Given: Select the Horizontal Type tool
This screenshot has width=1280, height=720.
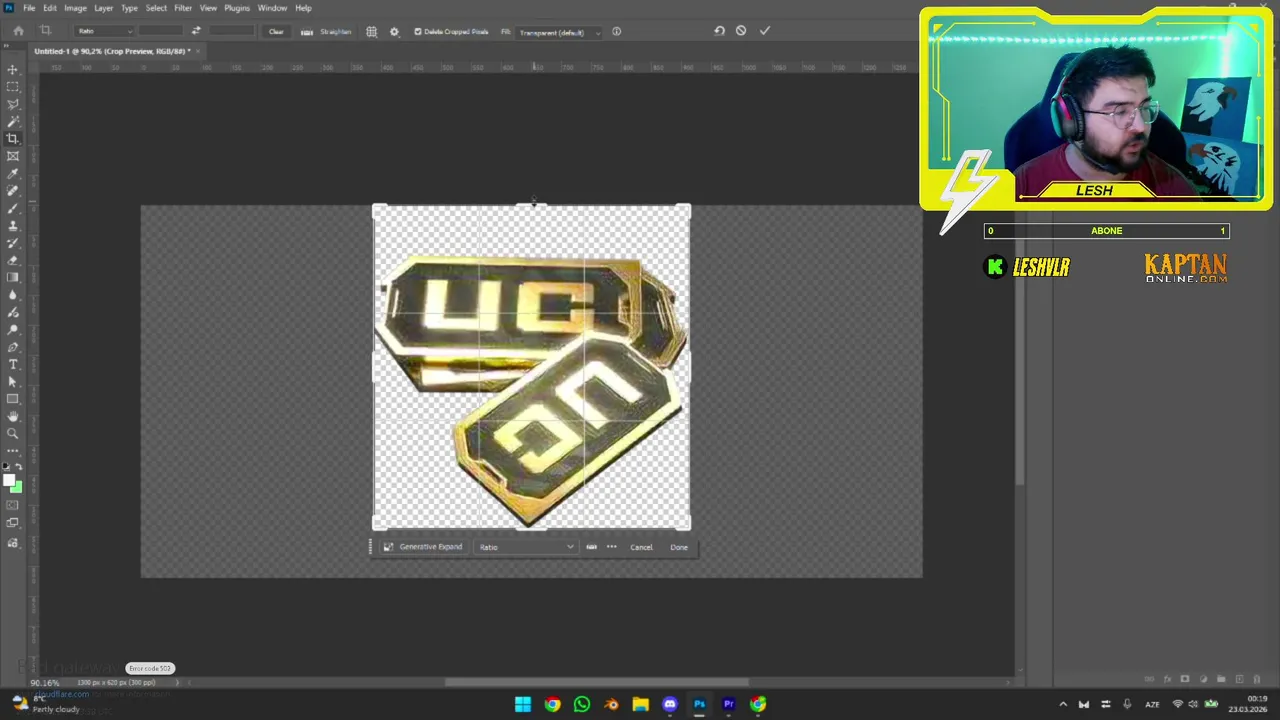Looking at the screenshot, I should tap(13, 364).
